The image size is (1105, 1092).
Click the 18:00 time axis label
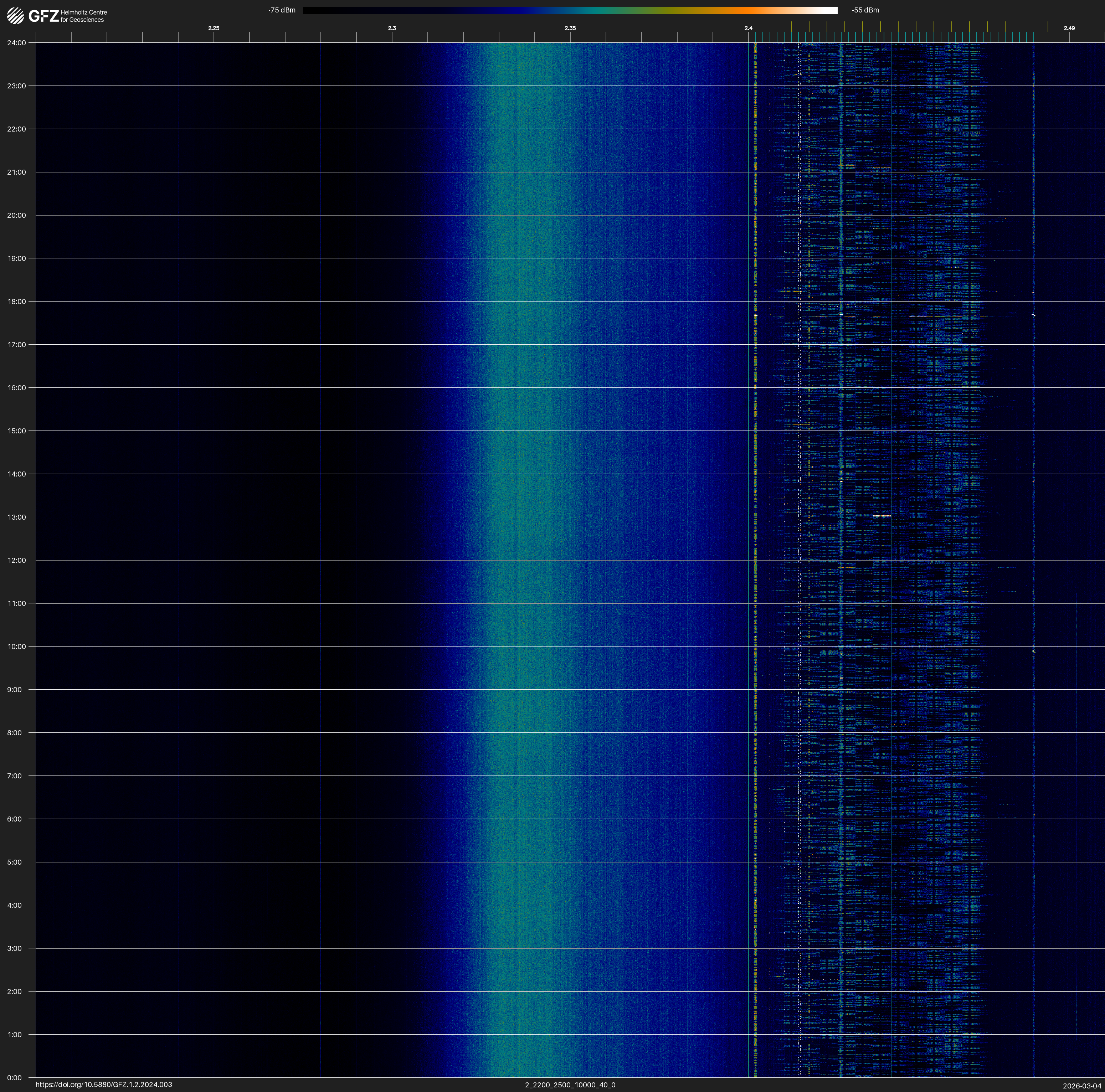[17, 301]
